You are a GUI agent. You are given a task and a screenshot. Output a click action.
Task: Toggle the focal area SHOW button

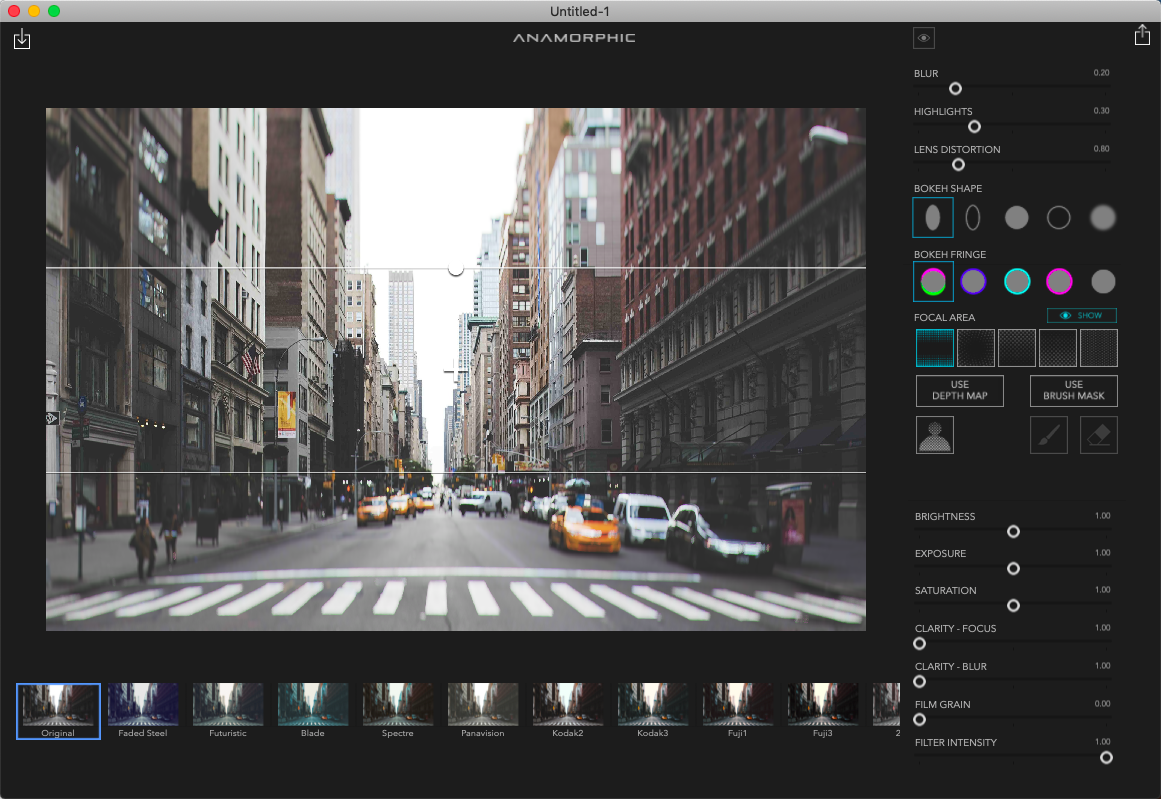[x=1081, y=315]
